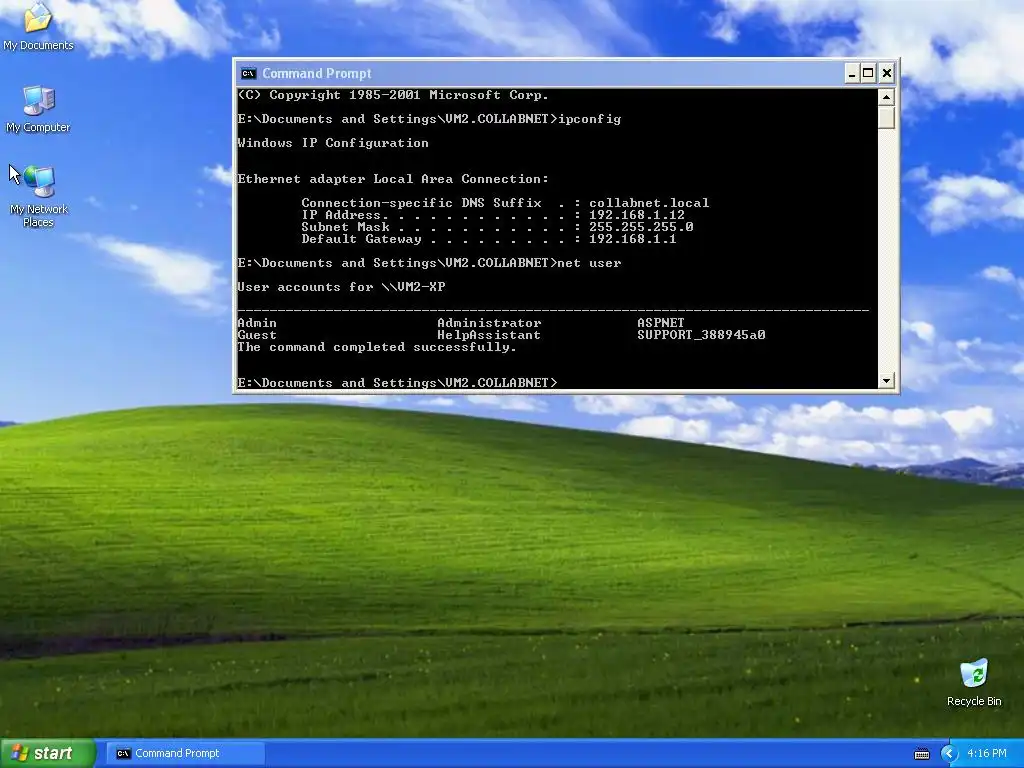Click the HelpAssistant account name
Viewport: 1024px width, 768px height.
[489, 335]
